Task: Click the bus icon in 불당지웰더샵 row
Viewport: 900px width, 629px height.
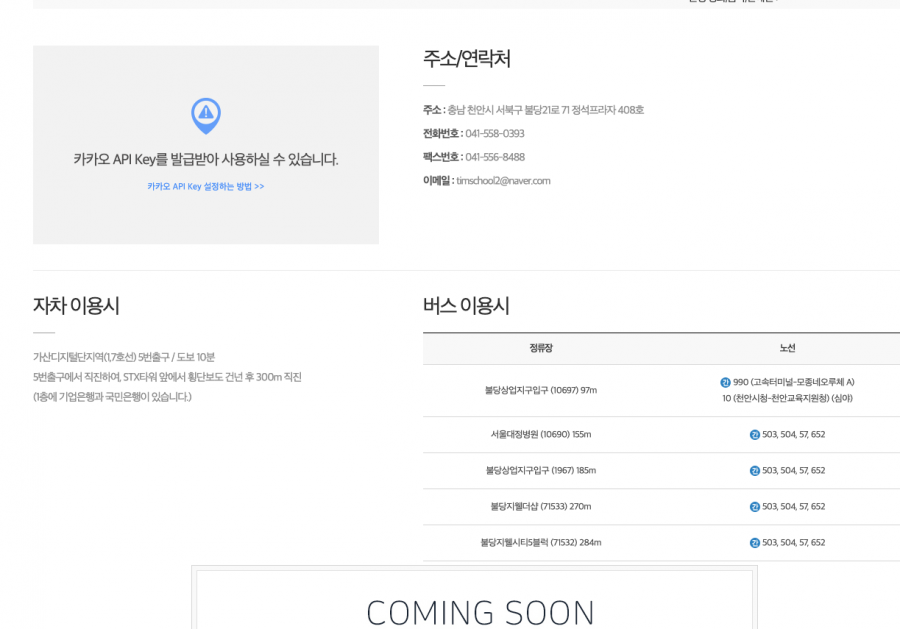Action: 755,507
